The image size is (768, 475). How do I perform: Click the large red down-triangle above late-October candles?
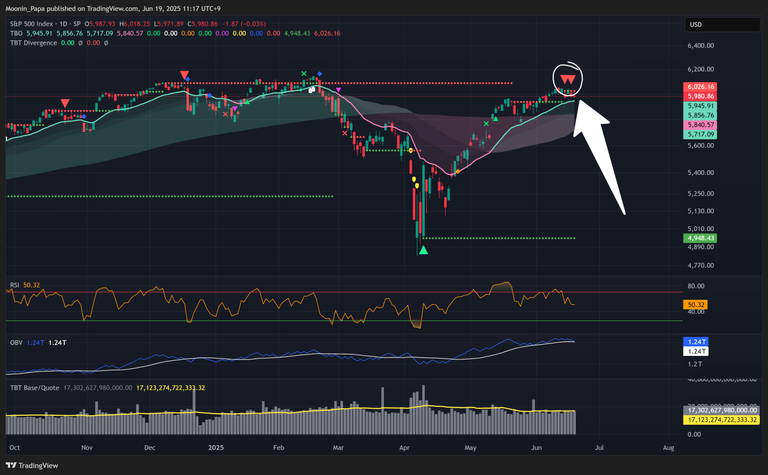click(x=65, y=103)
